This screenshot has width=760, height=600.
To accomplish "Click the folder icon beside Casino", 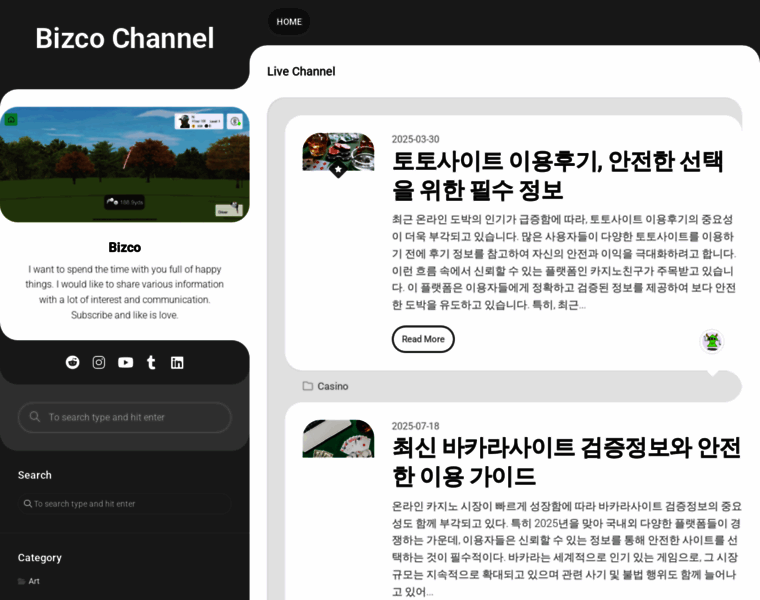I will 308,386.
